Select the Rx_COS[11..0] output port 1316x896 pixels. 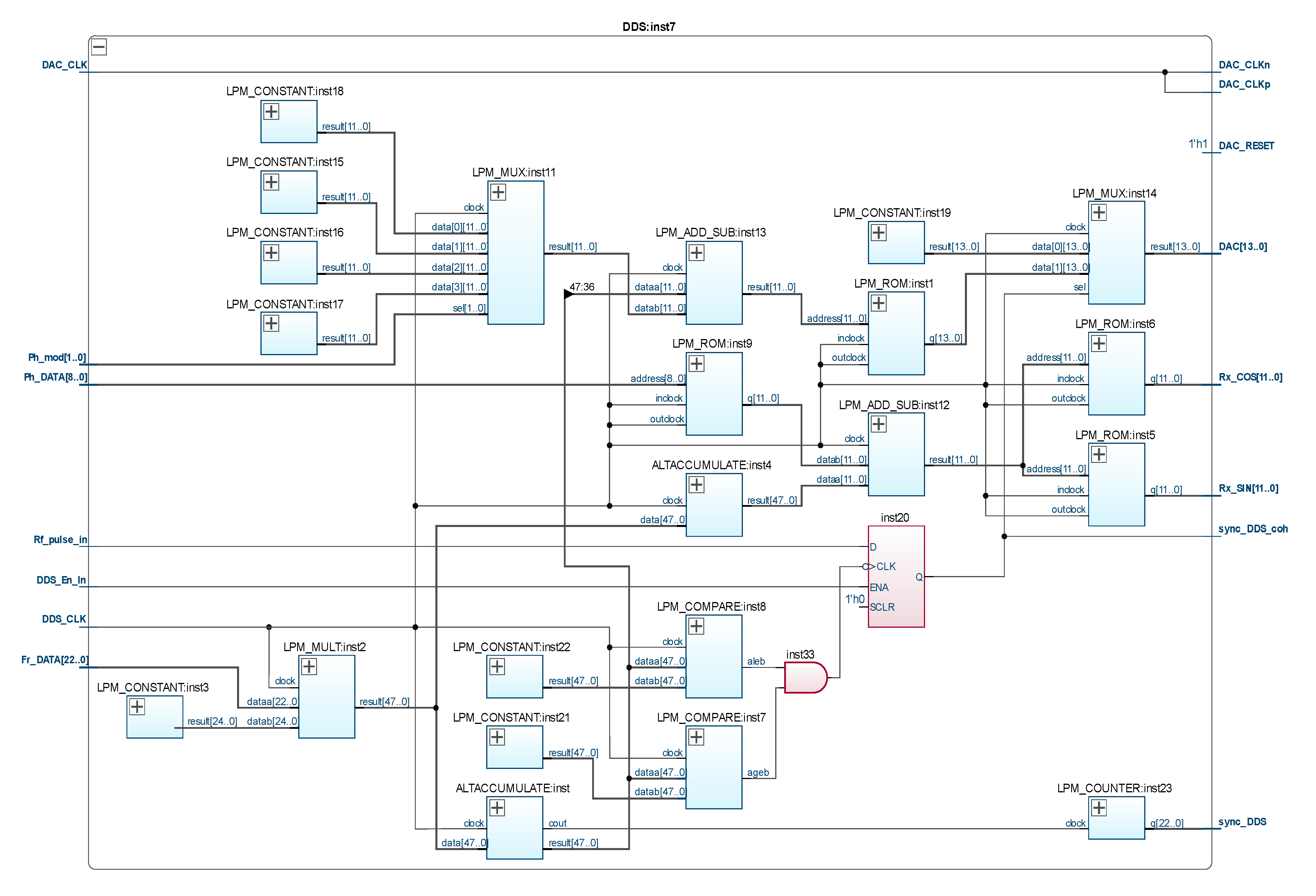coord(1250,377)
